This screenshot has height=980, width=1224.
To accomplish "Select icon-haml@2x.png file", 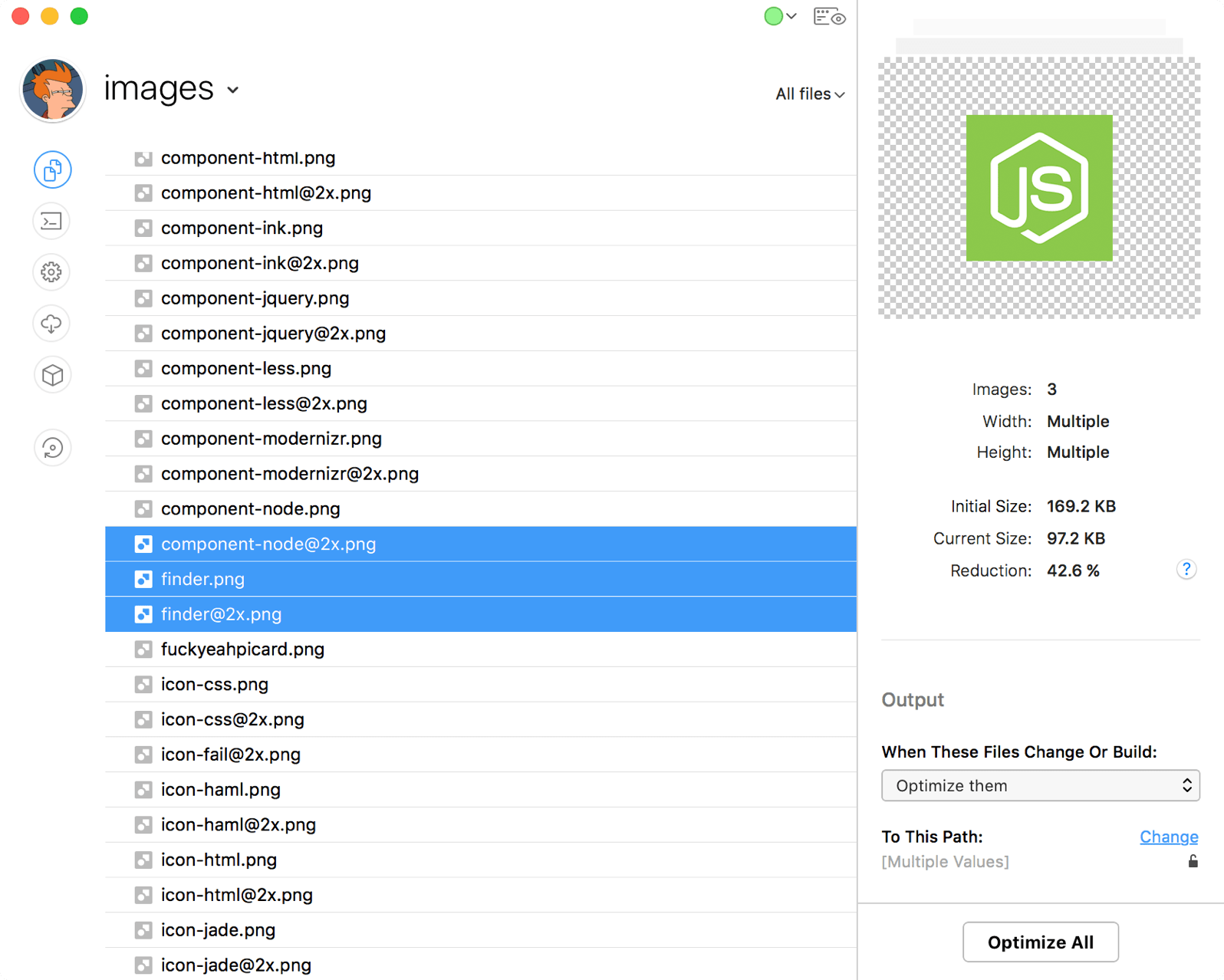I will click(x=481, y=825).
